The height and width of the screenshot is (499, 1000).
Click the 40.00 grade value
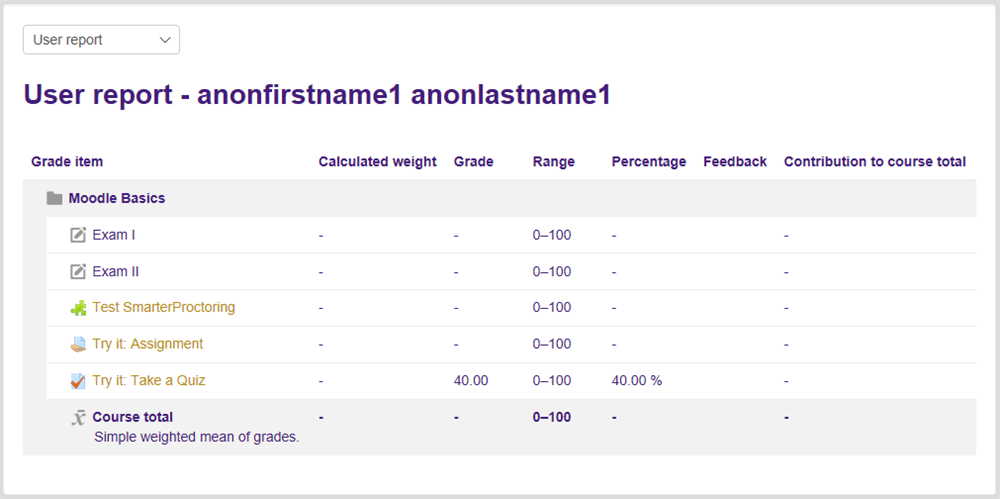pos(471,380)
